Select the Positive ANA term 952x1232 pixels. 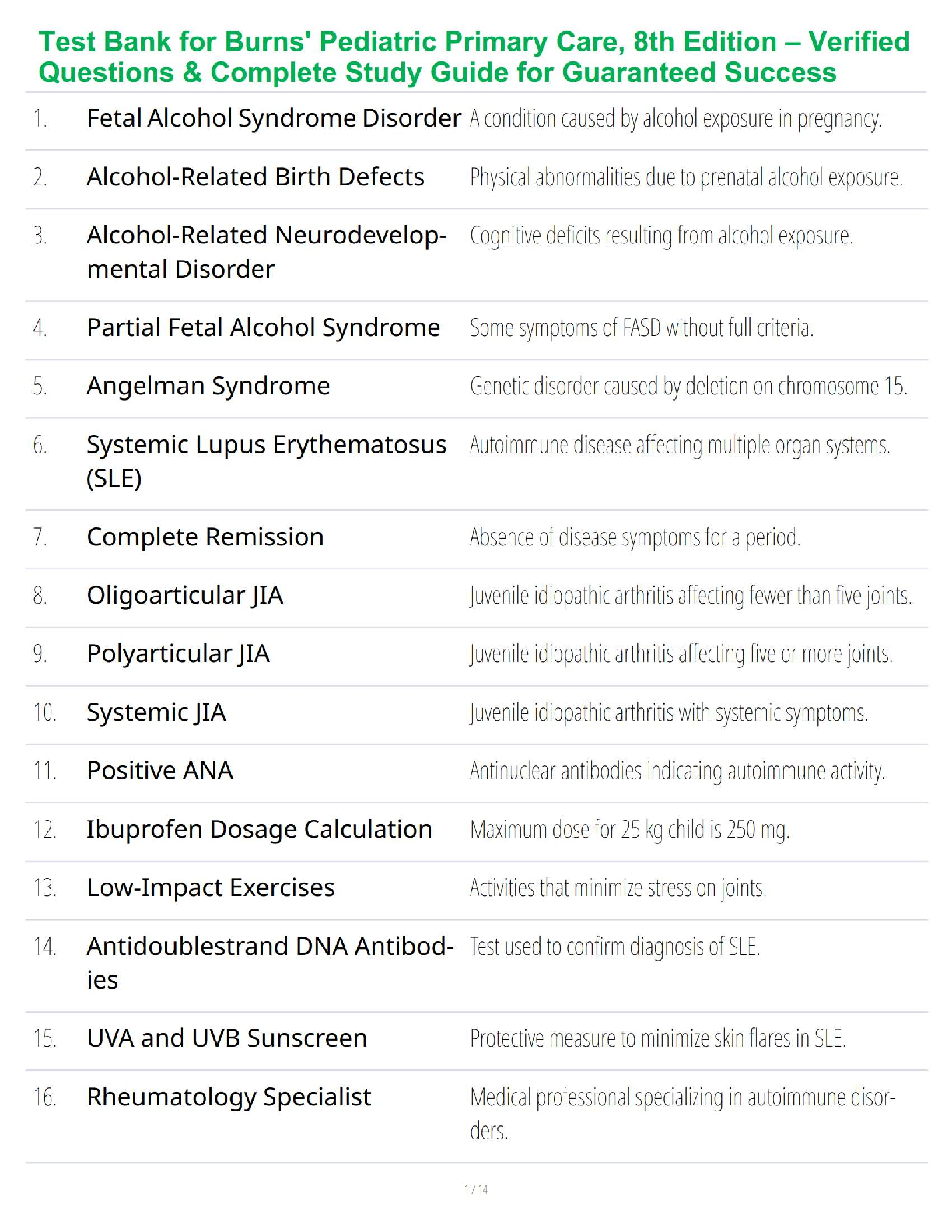click(160, 771)
